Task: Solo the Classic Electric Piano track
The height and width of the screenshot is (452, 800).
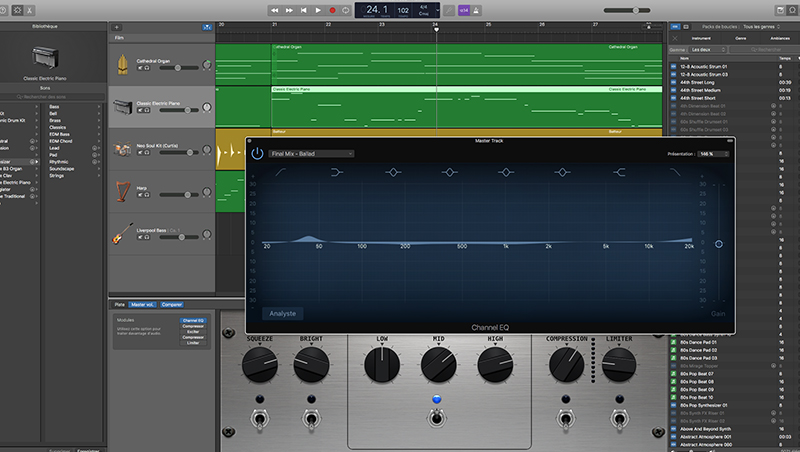Action: [147, 110]
